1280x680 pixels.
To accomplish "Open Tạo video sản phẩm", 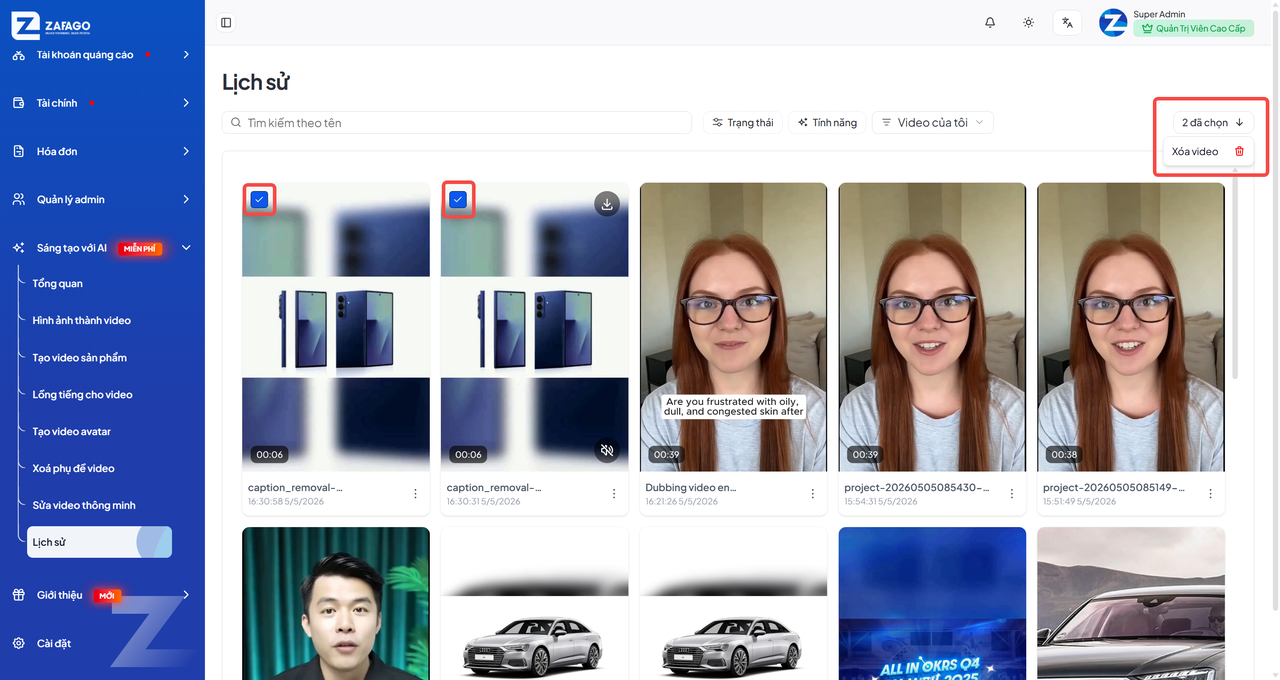I will click(x=79, y=357).
